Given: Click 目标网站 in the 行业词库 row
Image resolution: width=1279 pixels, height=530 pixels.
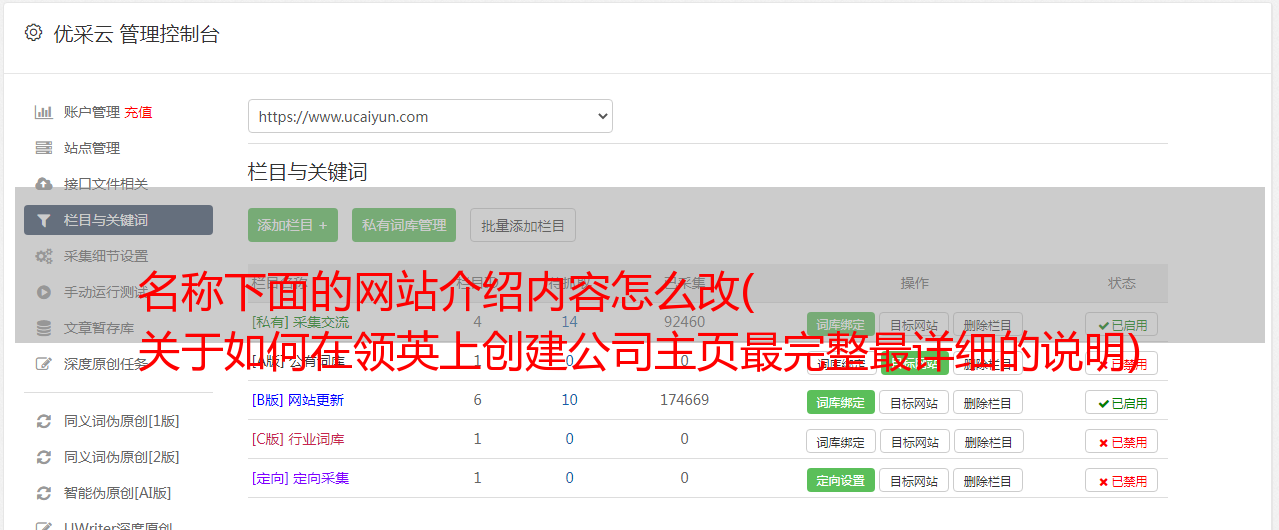Looking at the screenshot, I should tap(914, 441).
